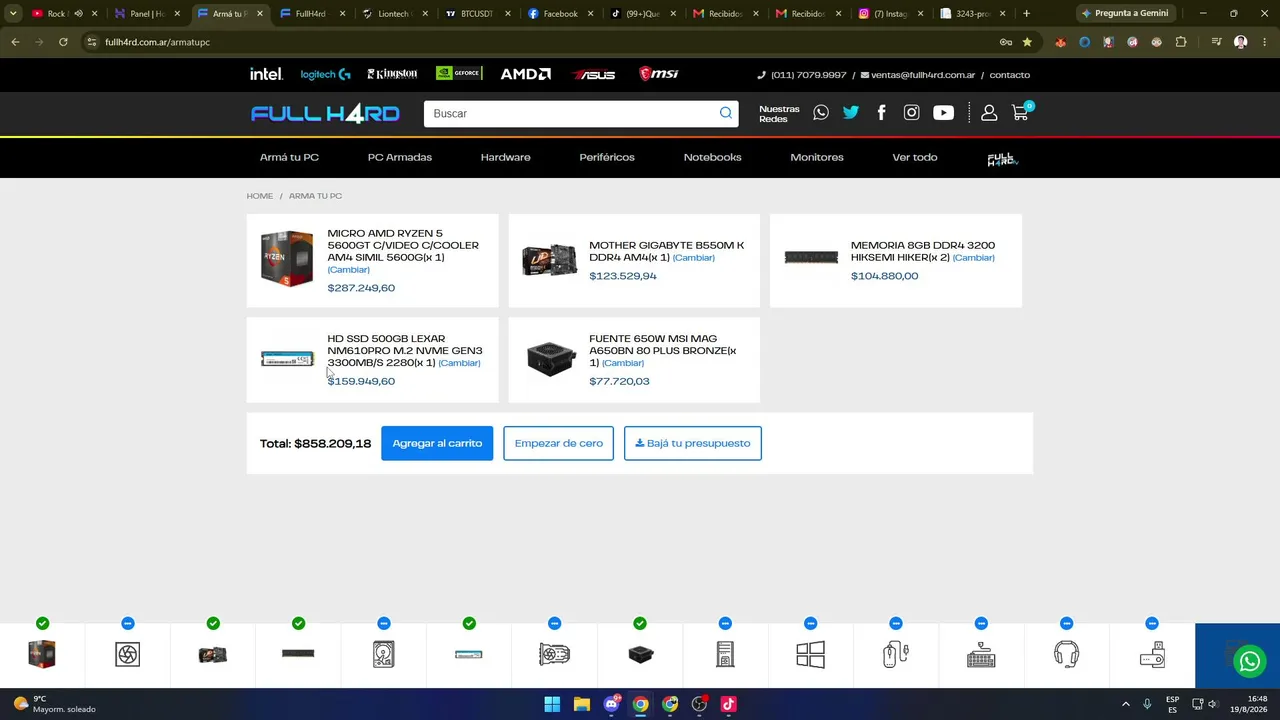This screenshot has width=1280, height=720.
Task: Open the Notebooks menu
Action: [712, 157]
